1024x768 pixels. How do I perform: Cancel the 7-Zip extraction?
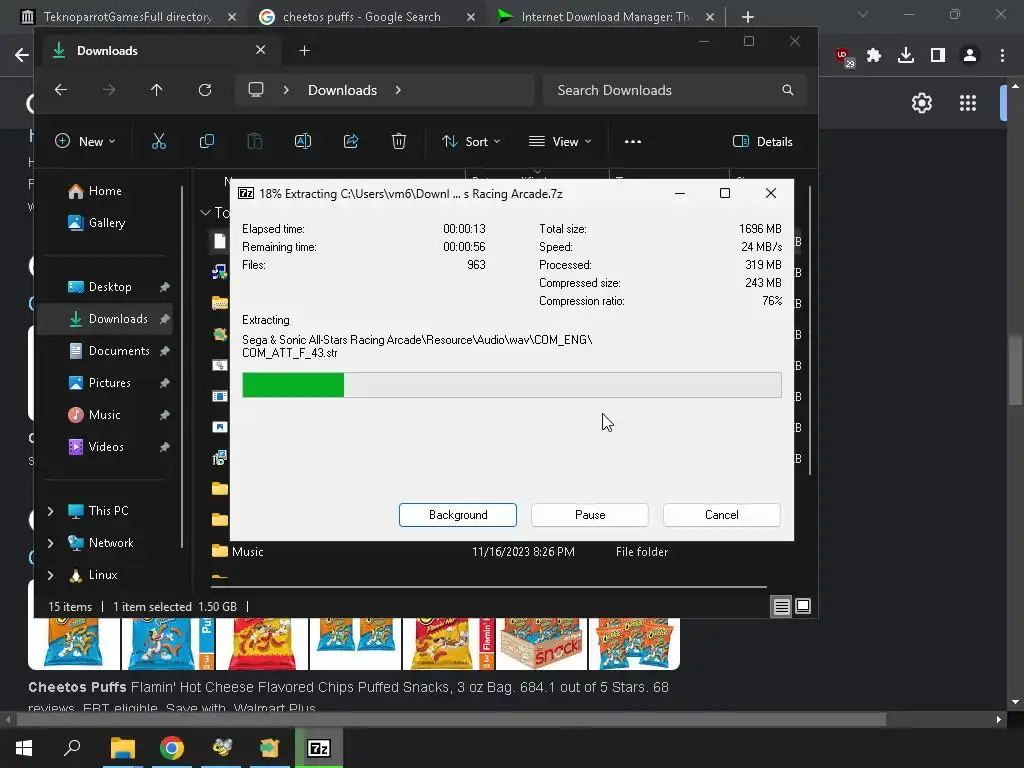click(722, 515)
